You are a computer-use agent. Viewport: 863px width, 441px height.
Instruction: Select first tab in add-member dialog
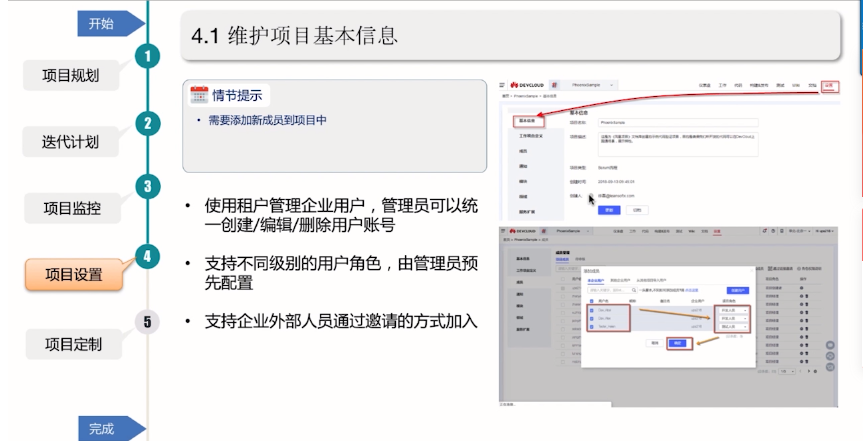(596, 280)
